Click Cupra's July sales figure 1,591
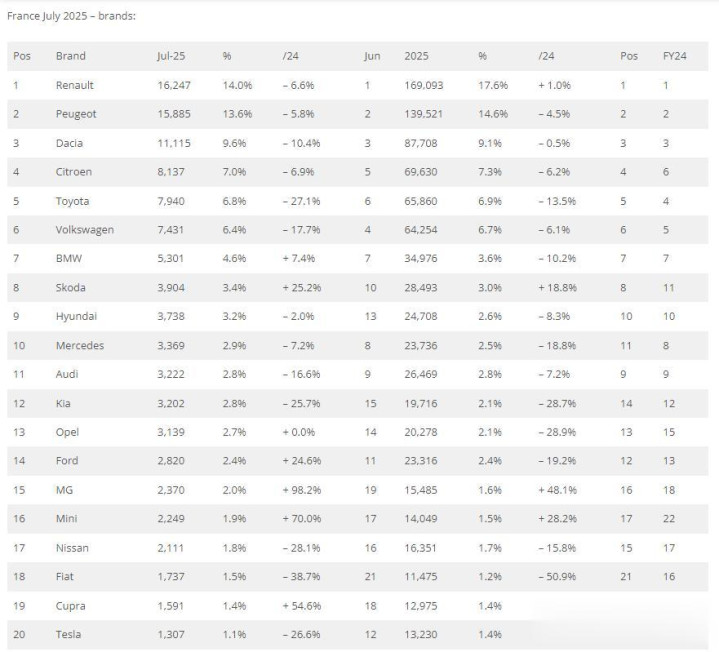Image resolution: width=719 pixels, height=652 pixels. point(171,606)
